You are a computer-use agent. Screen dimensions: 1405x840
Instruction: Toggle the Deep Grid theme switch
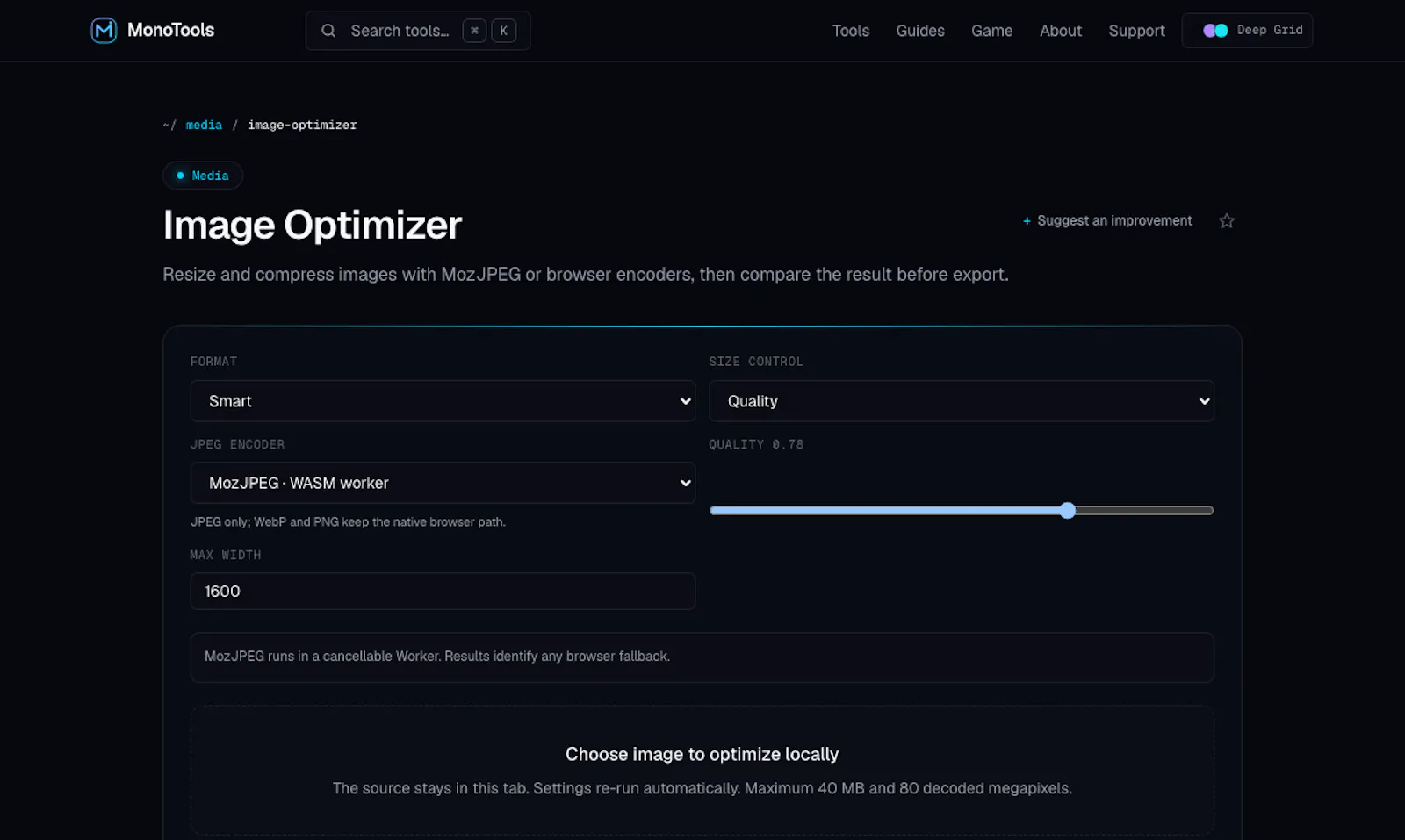click(x=1215, y=31)
